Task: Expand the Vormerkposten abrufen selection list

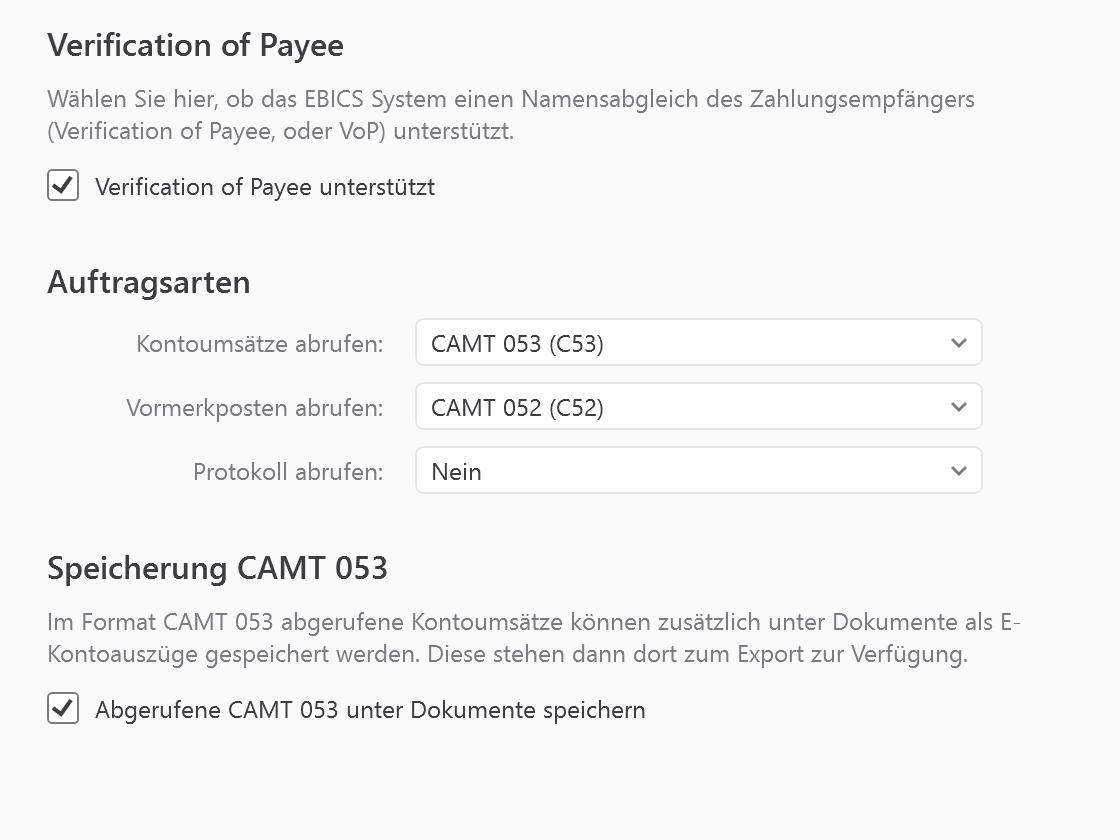Action: click(698, 406)
